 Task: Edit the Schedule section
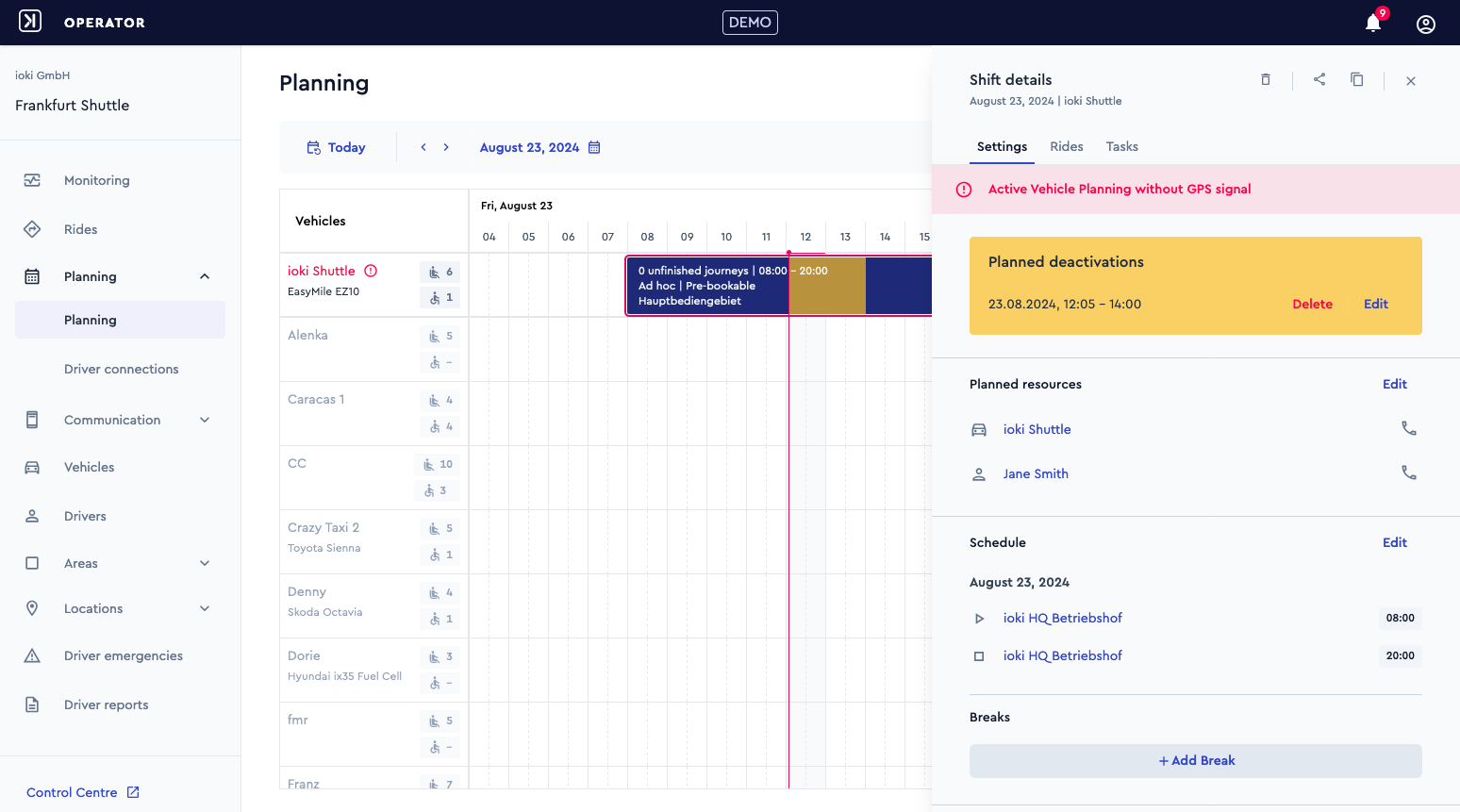(x=1394, y=542)
